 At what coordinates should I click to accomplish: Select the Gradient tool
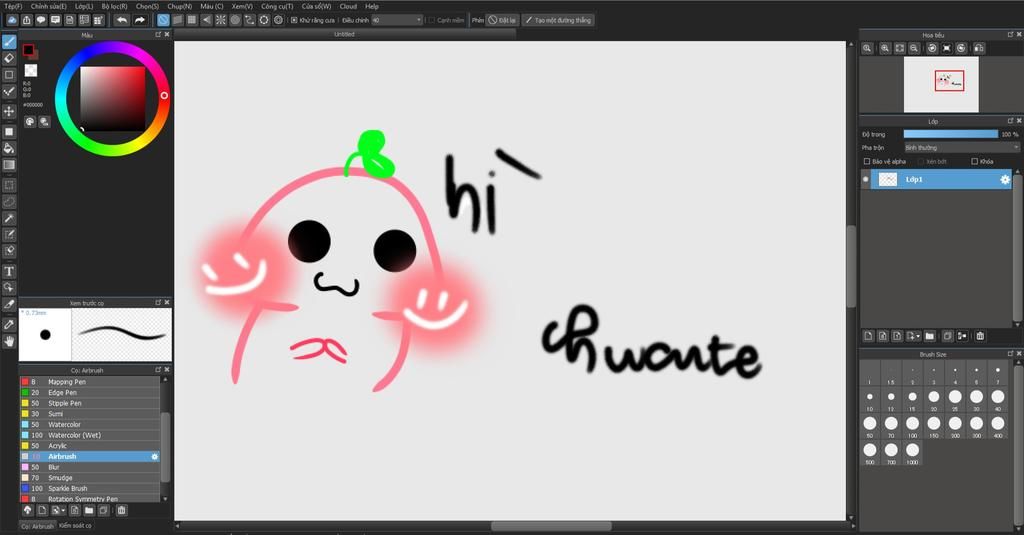(x=9, y=165)
